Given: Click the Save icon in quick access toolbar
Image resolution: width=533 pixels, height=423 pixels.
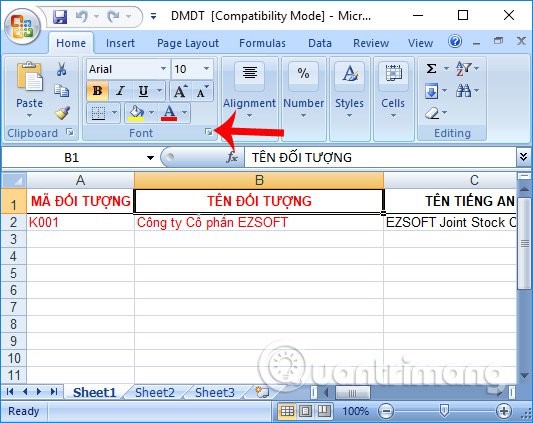Looking at the screenshot, I should click(x=59, y=16).
